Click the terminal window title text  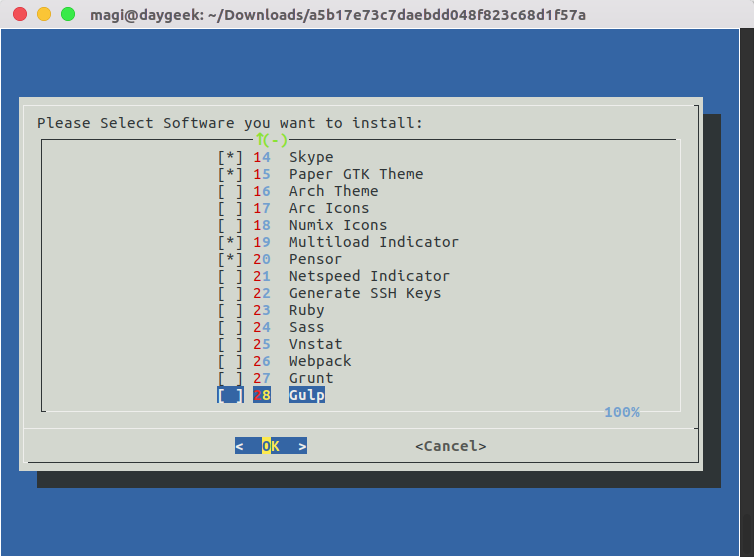(x=338, y=15)
